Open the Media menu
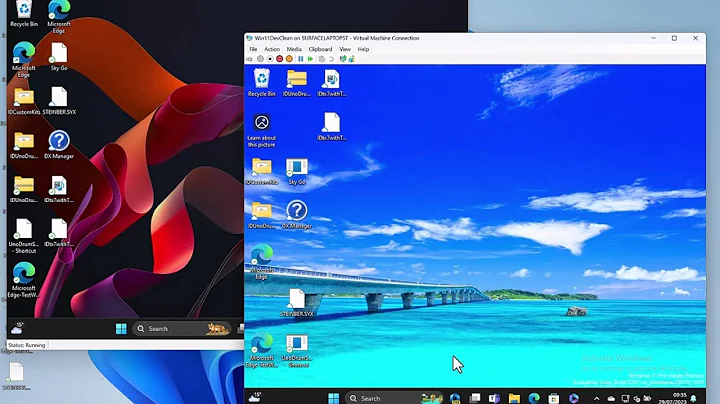 tap(294, 49)
